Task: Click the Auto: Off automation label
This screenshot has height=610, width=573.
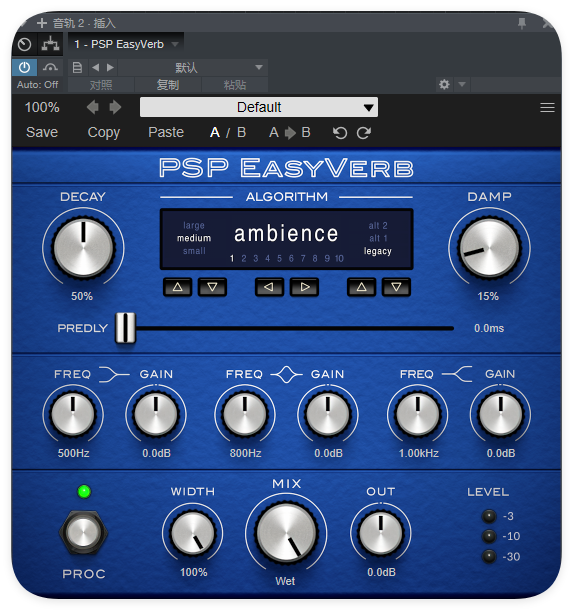Action: 37,84
